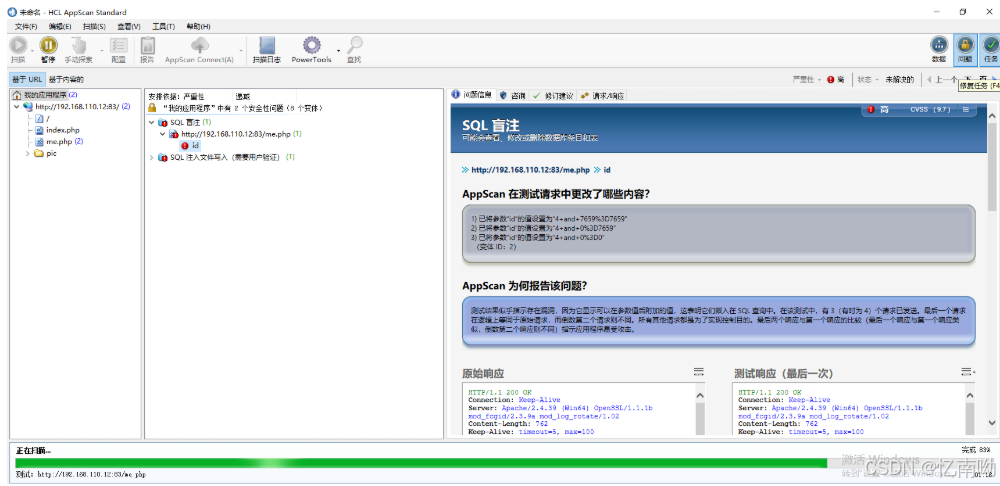Viewport: 1000px width, 486px height.
Task: Expand the SQL 注入文件写入 issue group
Action: pos(151,157)
